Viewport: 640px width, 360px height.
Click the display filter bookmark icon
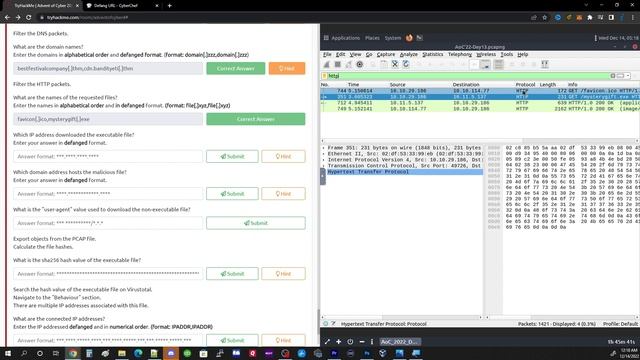click(325, 76)
